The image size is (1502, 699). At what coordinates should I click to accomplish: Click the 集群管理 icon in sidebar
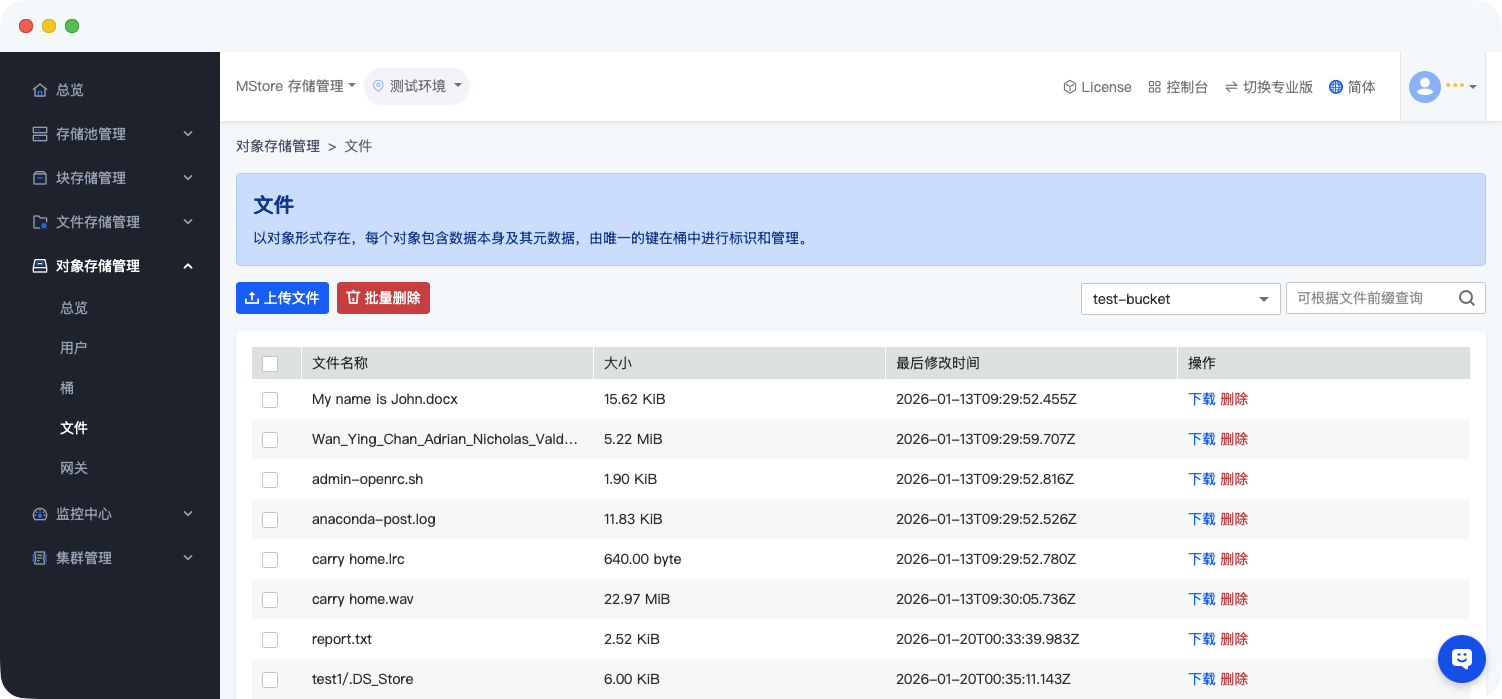click(x=40, y=558)
